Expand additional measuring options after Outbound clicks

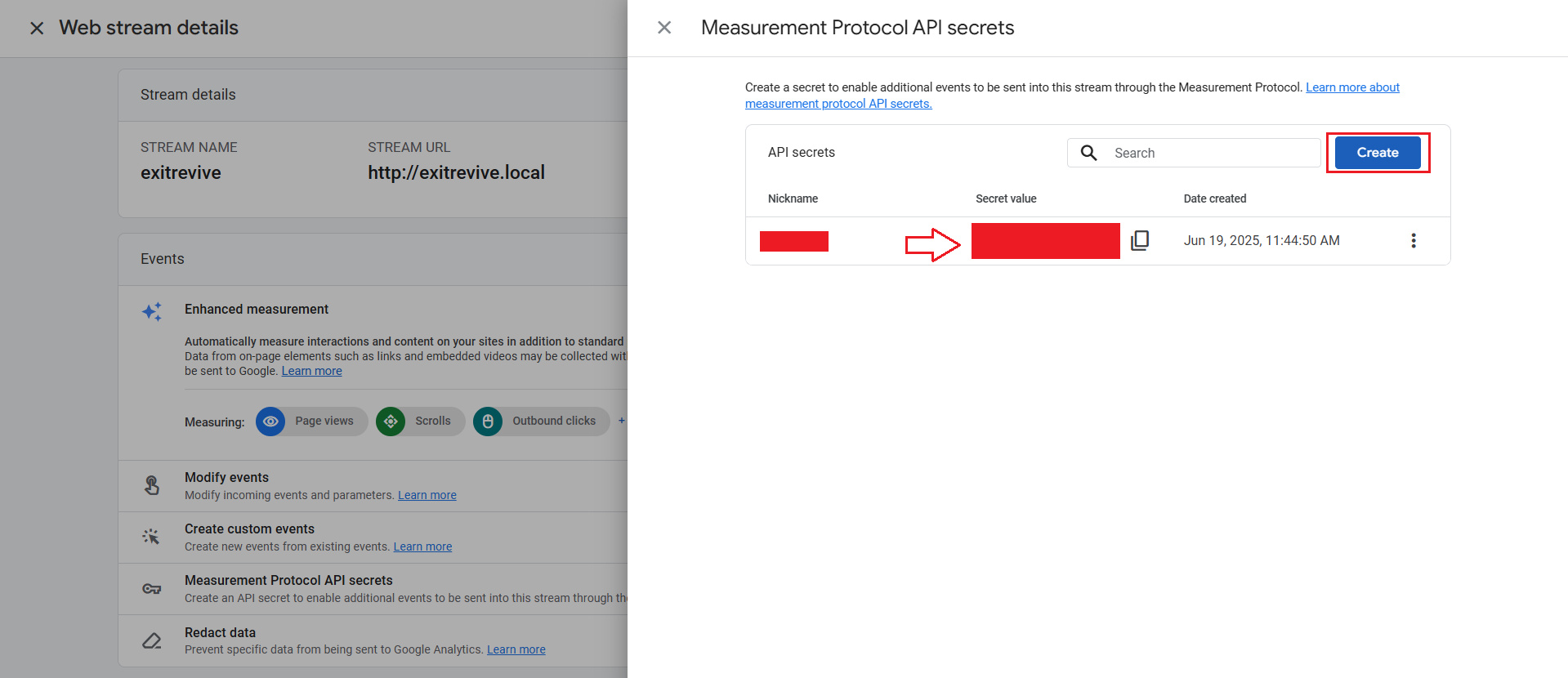pos(622,421)
